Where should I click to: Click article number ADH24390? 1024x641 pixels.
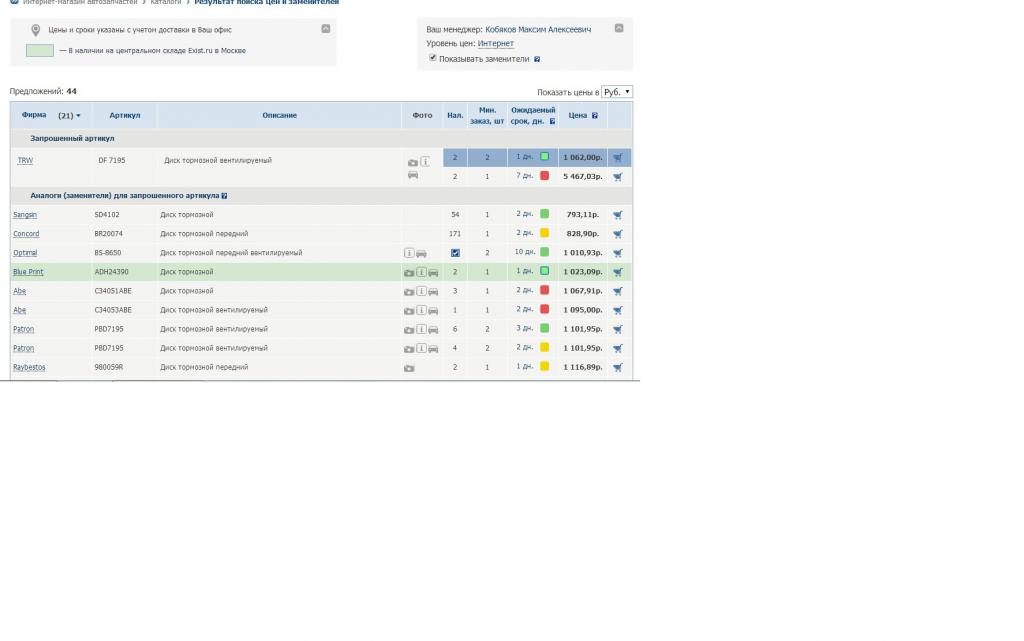(112, 272)
